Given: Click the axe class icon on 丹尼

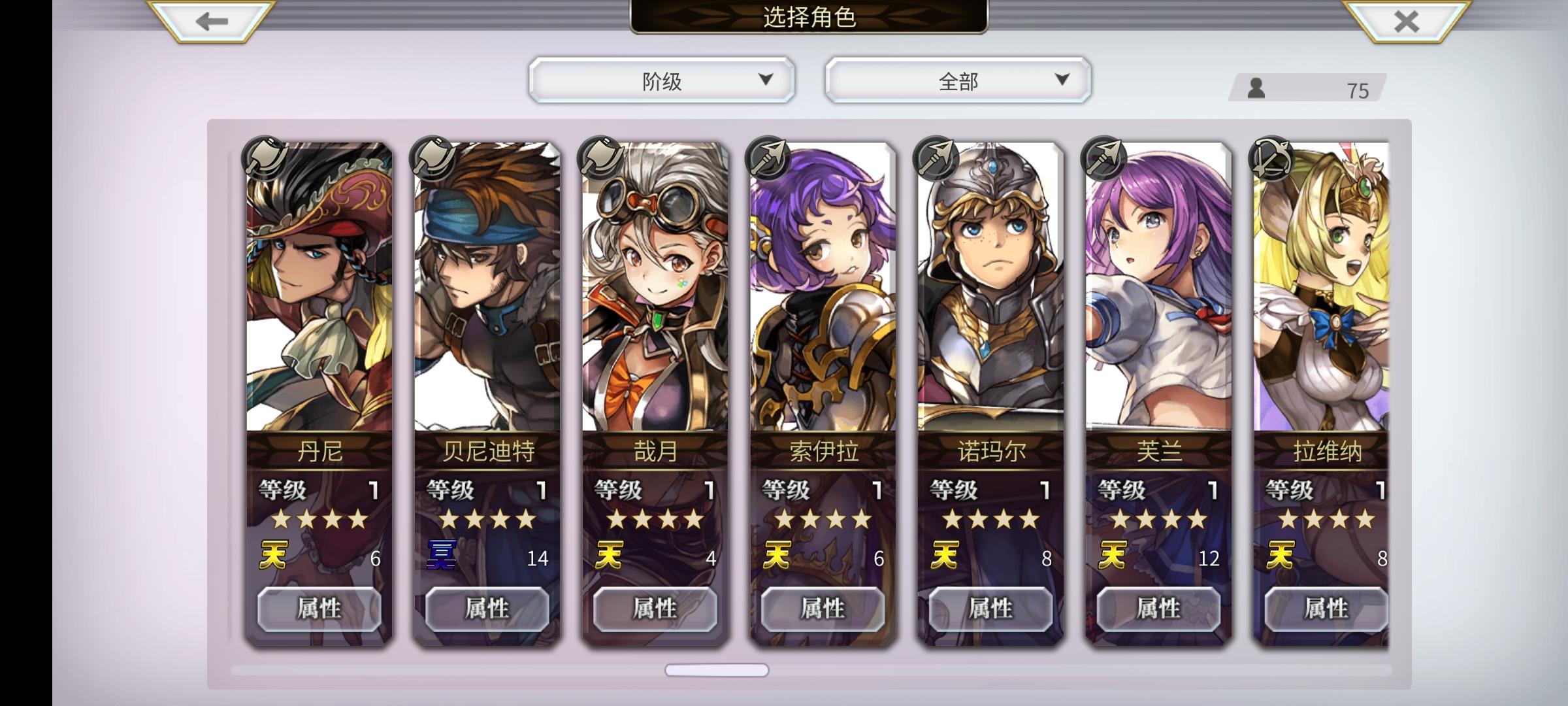Looking at the screenshot, I should coord(265,159).
